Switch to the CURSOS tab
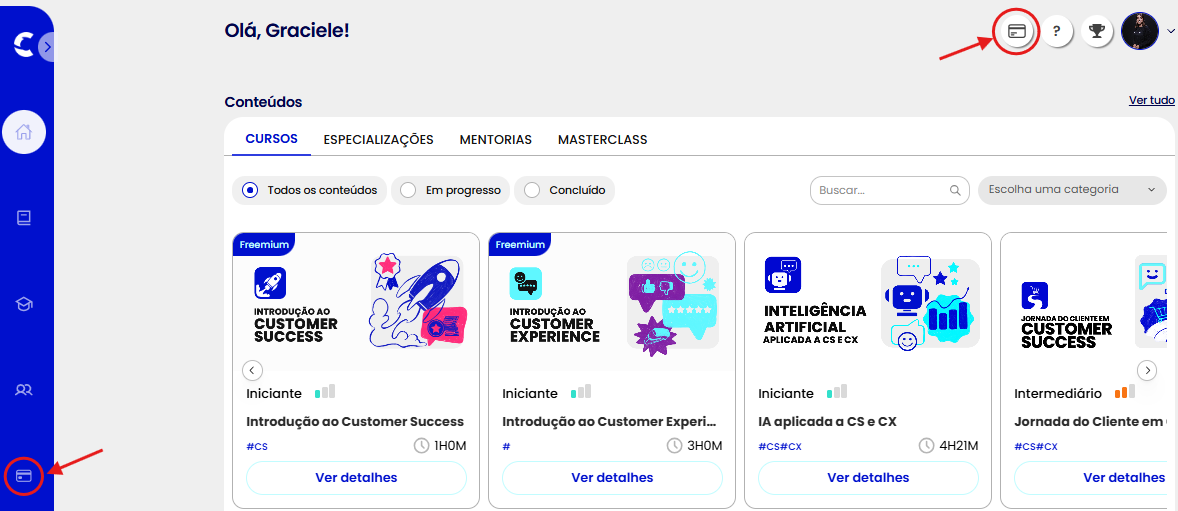 pyautogui.click(x=271, y=139)
